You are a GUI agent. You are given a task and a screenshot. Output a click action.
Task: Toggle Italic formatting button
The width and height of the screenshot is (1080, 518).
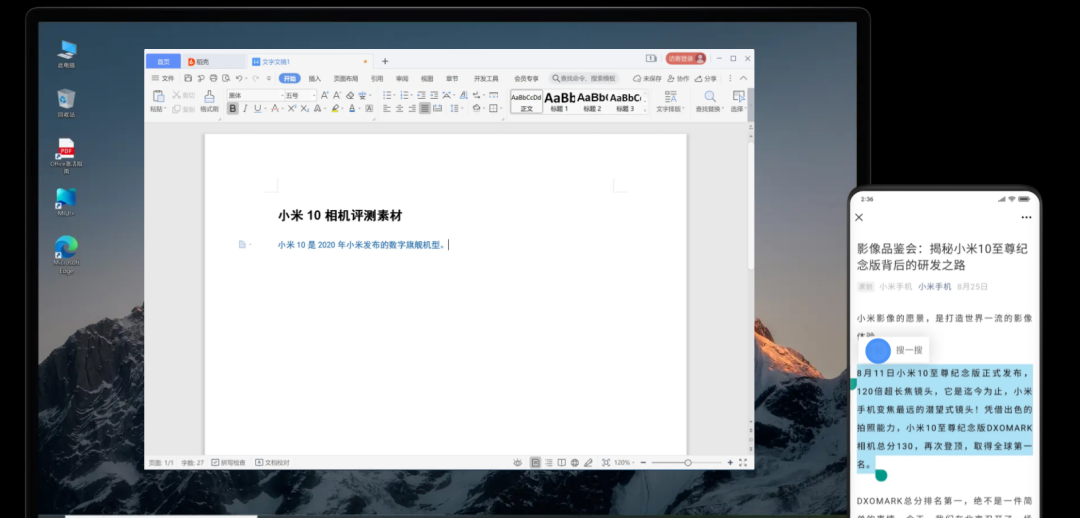[245, 108]
